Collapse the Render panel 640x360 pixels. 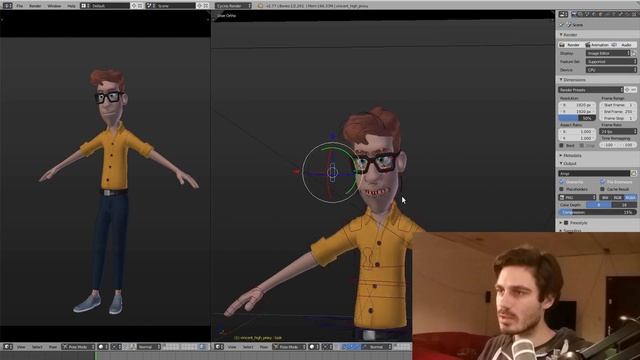point(570,35)
